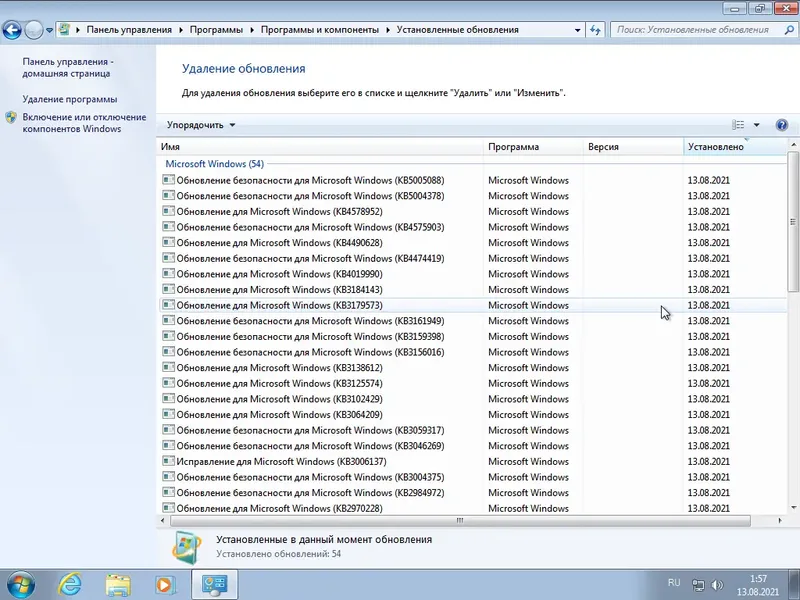Image resolution: width=800 pixels, height=600 pixels.
Task: Select the KB3064209 update row text
Action: click(x=279, y=415)
